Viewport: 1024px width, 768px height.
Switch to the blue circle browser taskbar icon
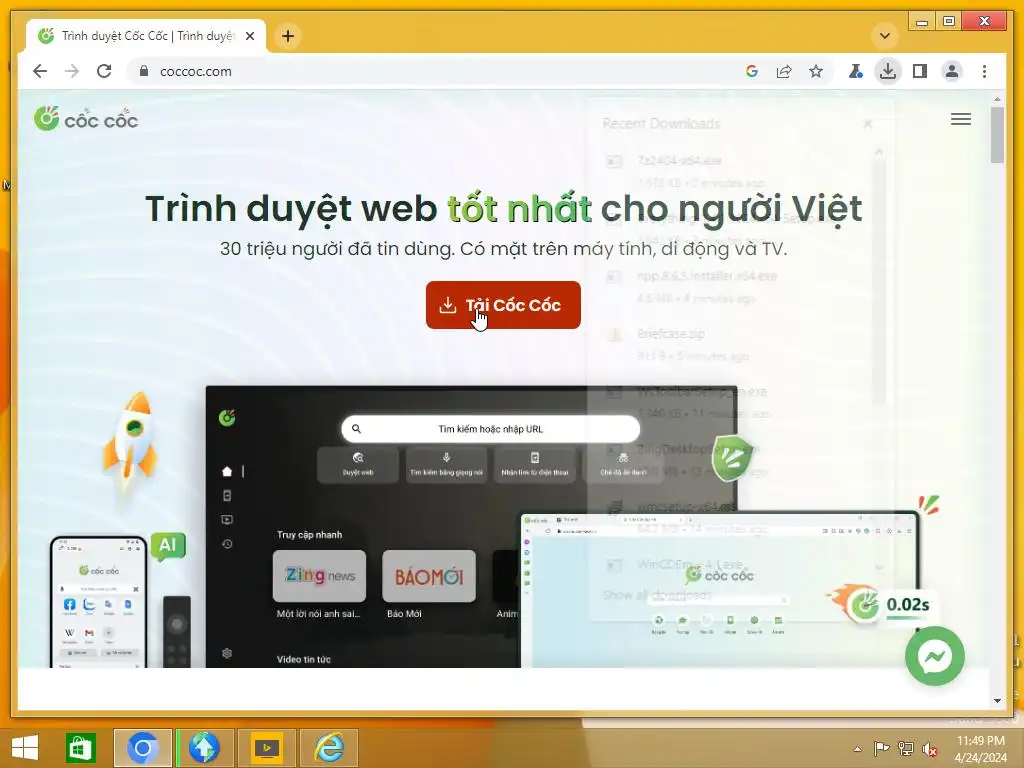[142, 748]
